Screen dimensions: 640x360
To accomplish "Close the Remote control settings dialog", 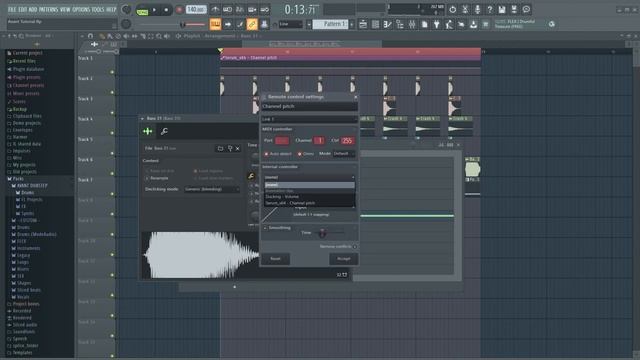I will pos(356,97).
